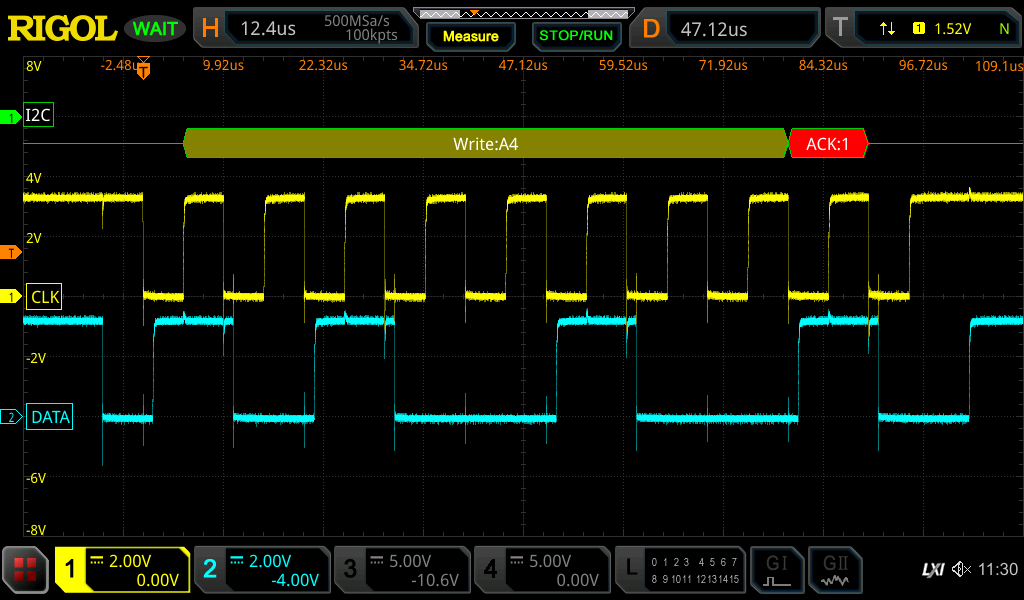The image size is (1024, 600).
Task: Toggle channel 2 with -4.00V offset
Action: [262, 570]
